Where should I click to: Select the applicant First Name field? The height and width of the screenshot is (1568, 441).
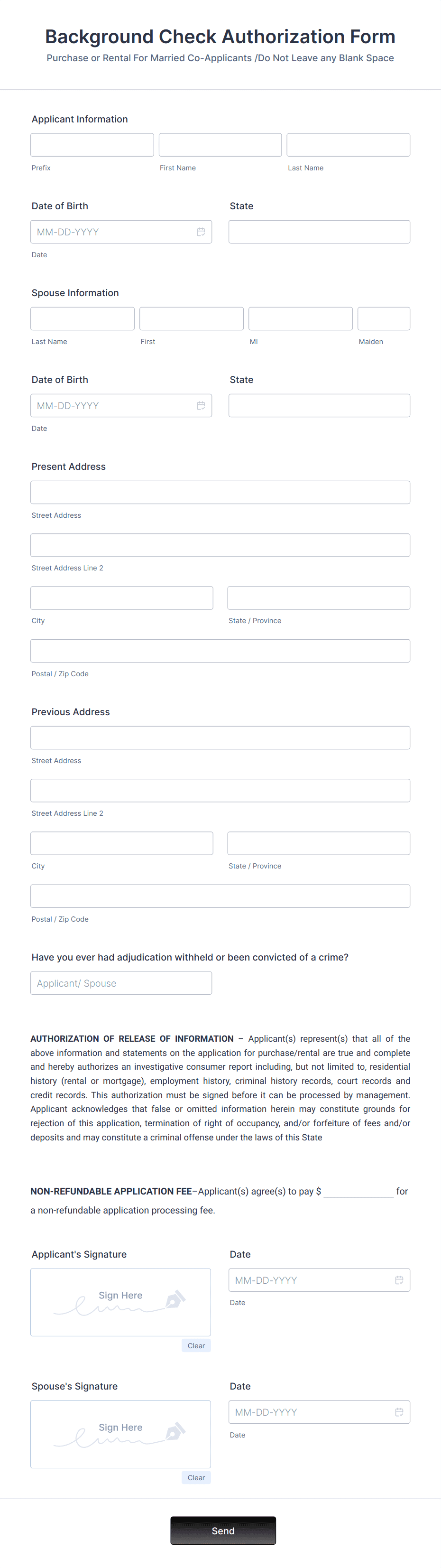click(220, 144)
